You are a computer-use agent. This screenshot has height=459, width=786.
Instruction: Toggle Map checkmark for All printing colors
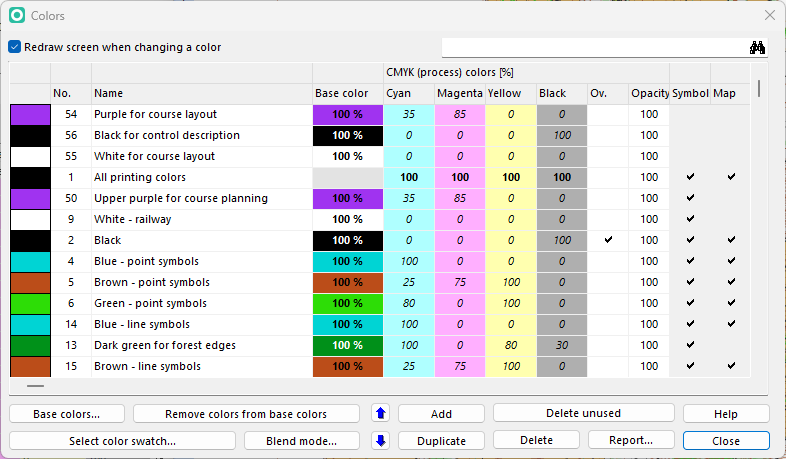[x=731, y=176]
